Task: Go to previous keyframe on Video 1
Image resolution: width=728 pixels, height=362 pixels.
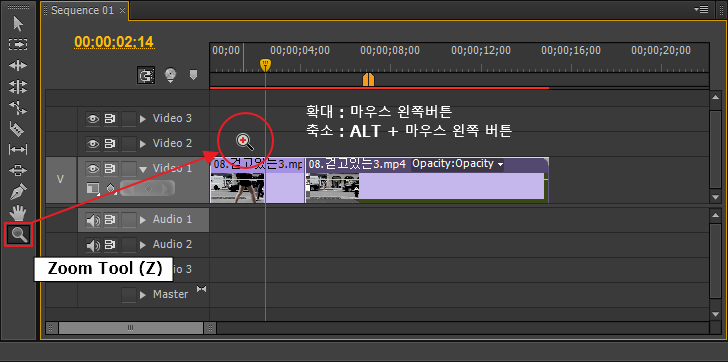Action: click(131, 188)
